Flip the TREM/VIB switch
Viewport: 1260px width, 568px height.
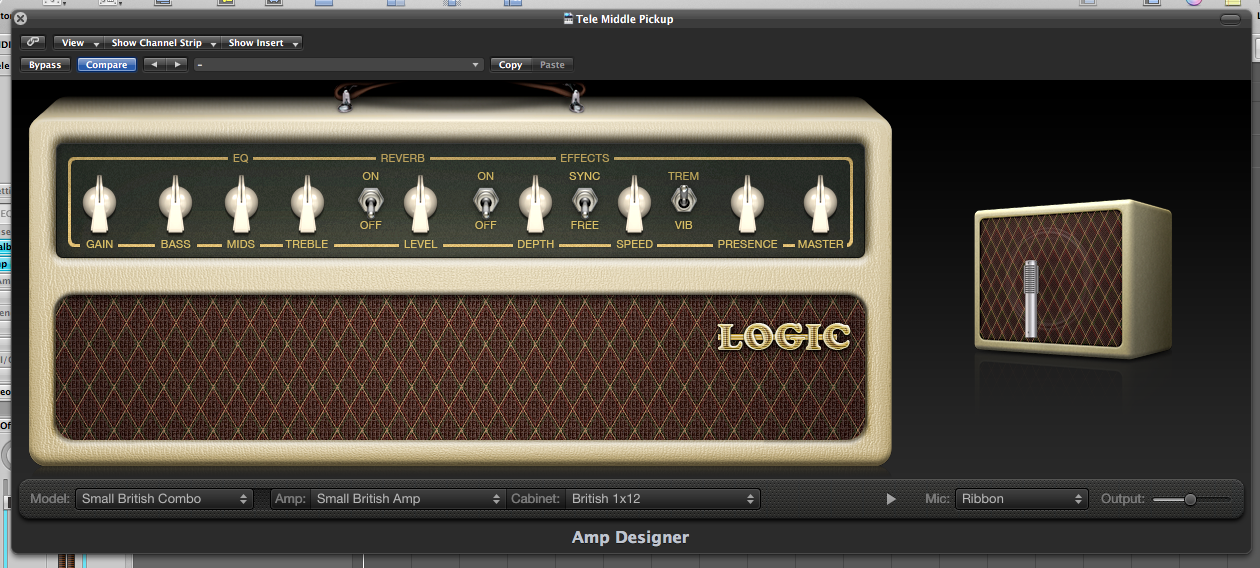coord(683,199)
